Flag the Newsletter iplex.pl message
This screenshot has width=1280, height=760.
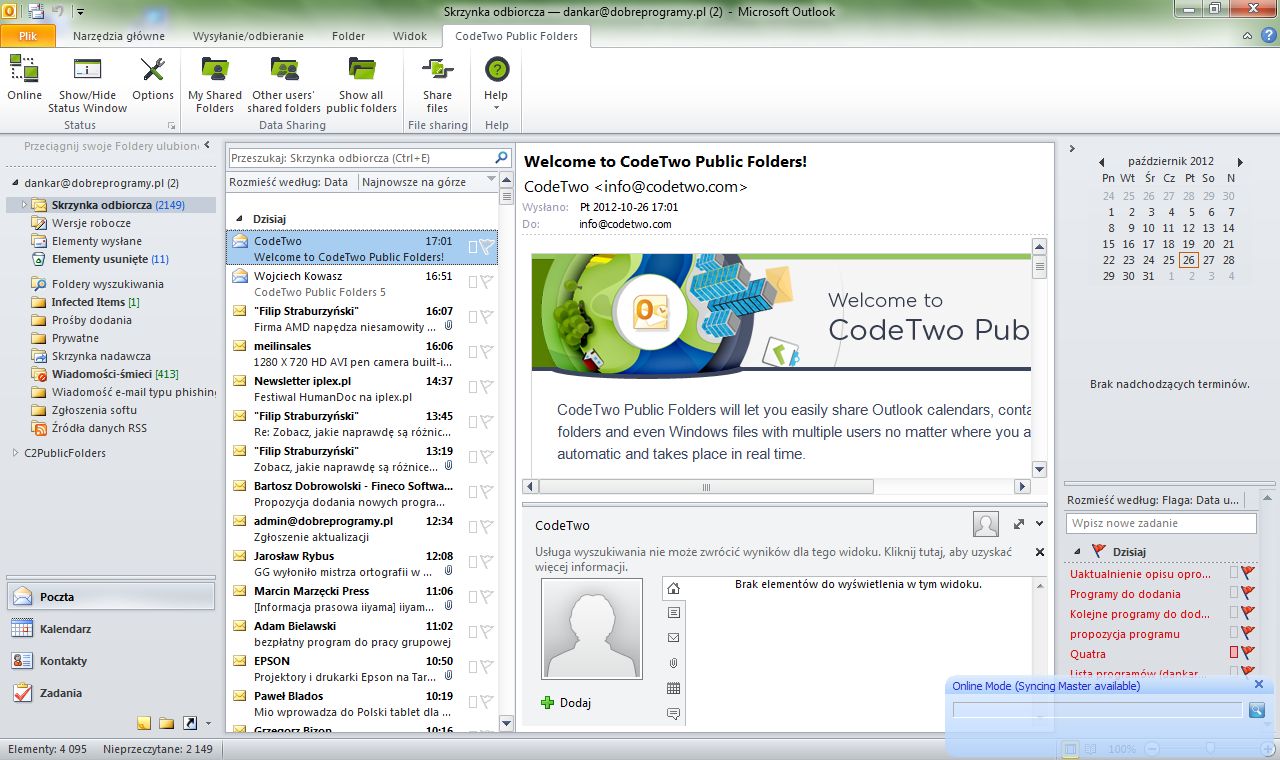(x=487, y=387)
